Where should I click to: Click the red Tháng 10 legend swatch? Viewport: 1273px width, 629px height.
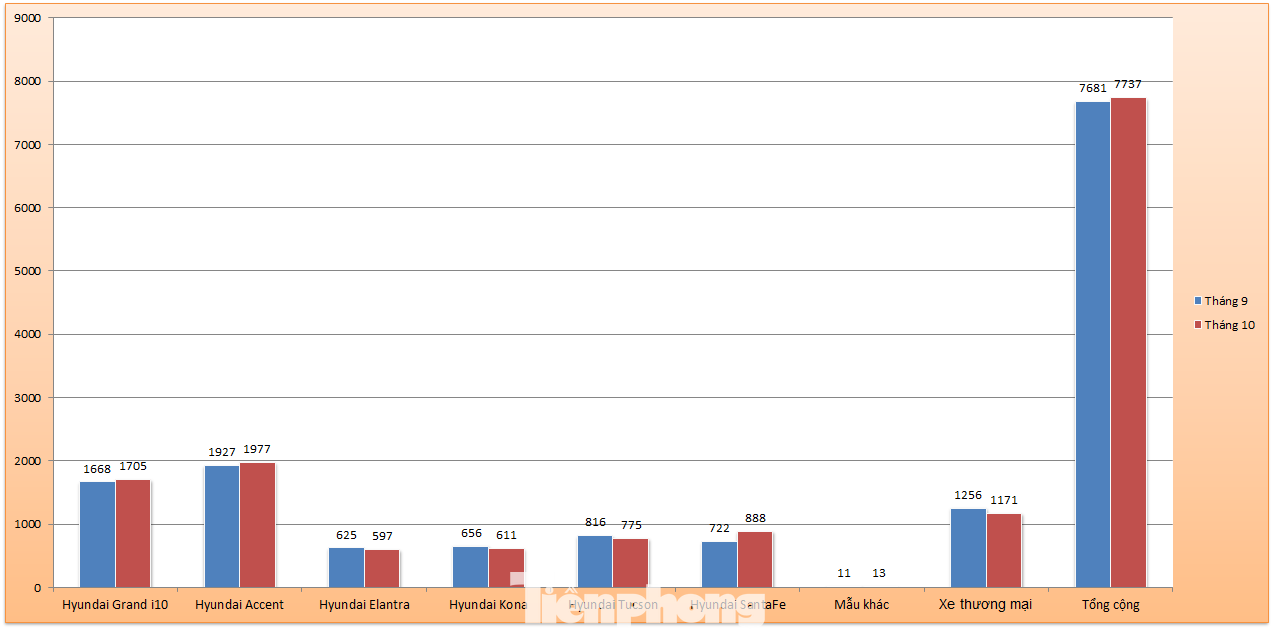(x=1197, y=325)
